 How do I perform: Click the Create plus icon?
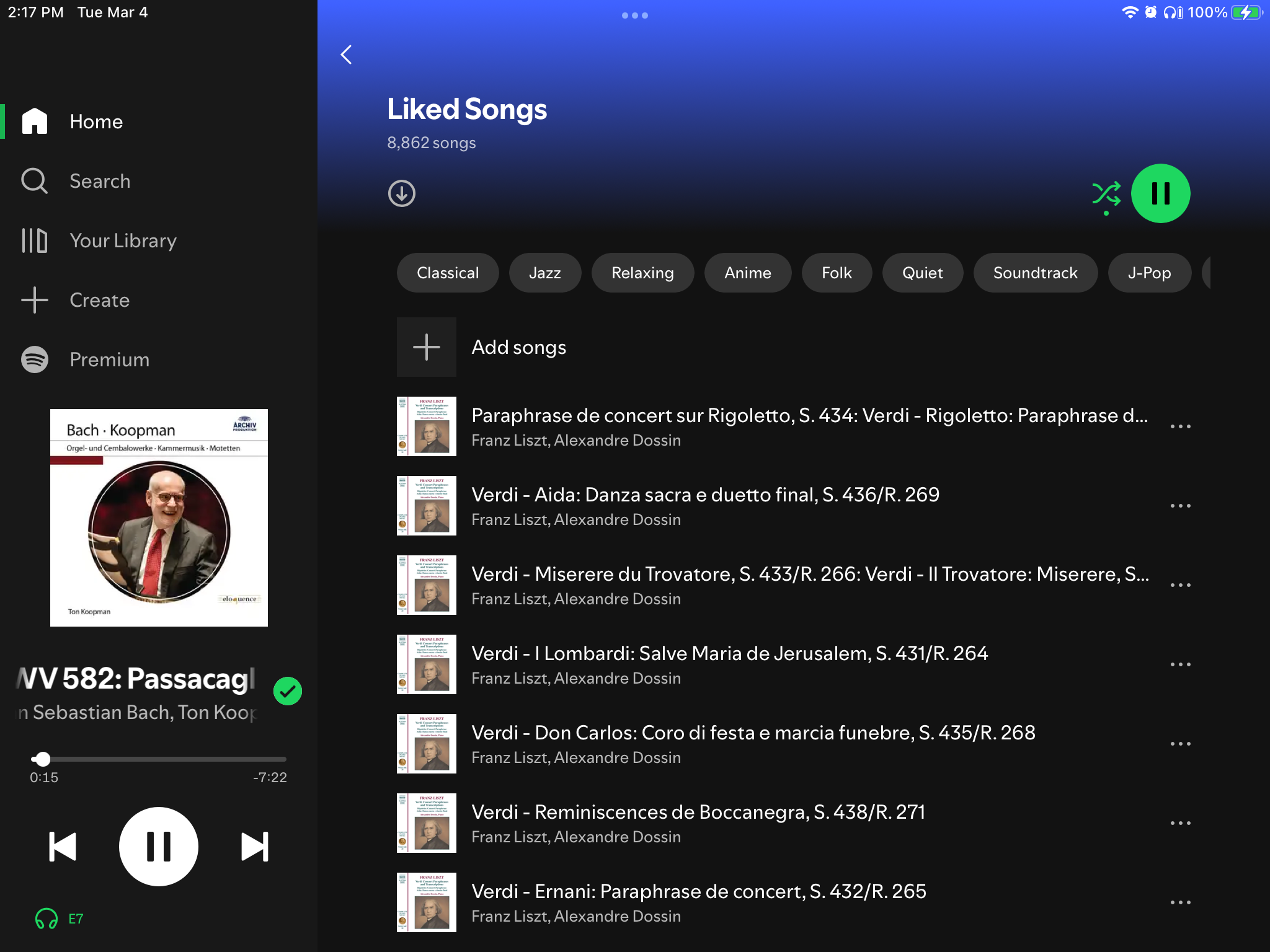click(x=35, y=300)
